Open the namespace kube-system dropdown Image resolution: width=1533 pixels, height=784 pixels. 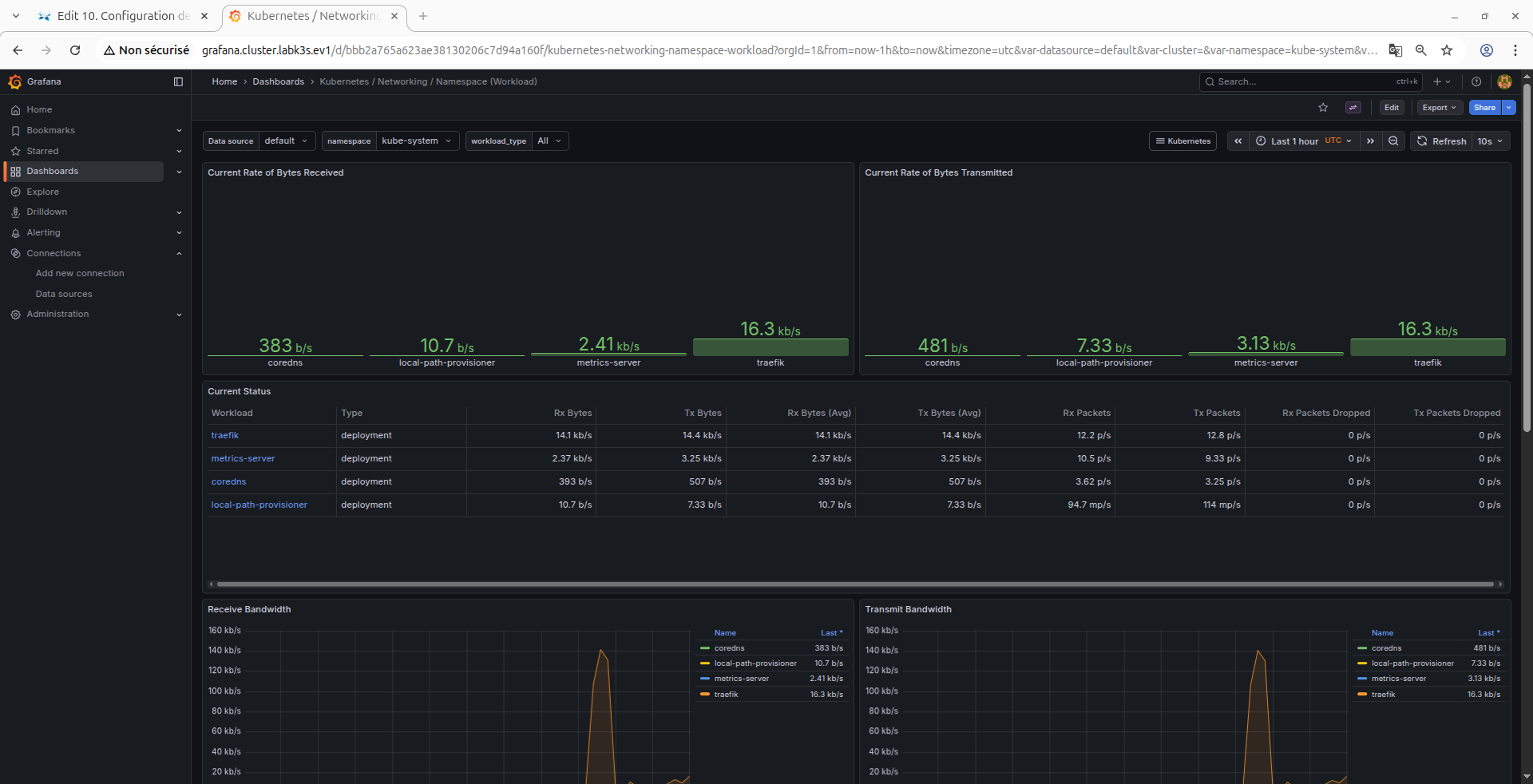(x=417, y=141)
